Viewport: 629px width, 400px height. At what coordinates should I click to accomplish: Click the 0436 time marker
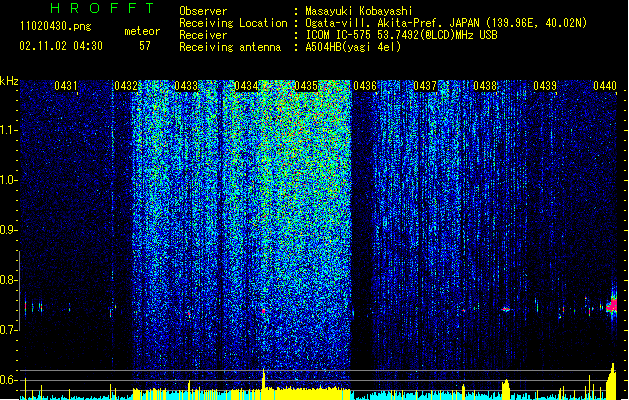tap(365, 86)
